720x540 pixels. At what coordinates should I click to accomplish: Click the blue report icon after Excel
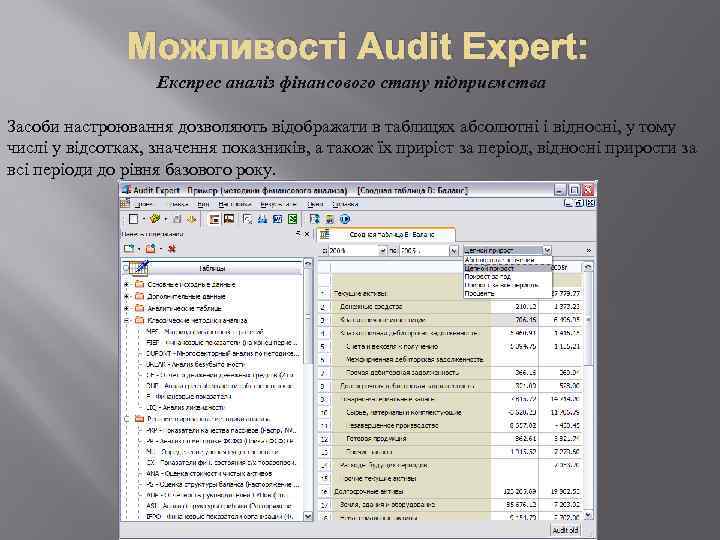[315, 219]
